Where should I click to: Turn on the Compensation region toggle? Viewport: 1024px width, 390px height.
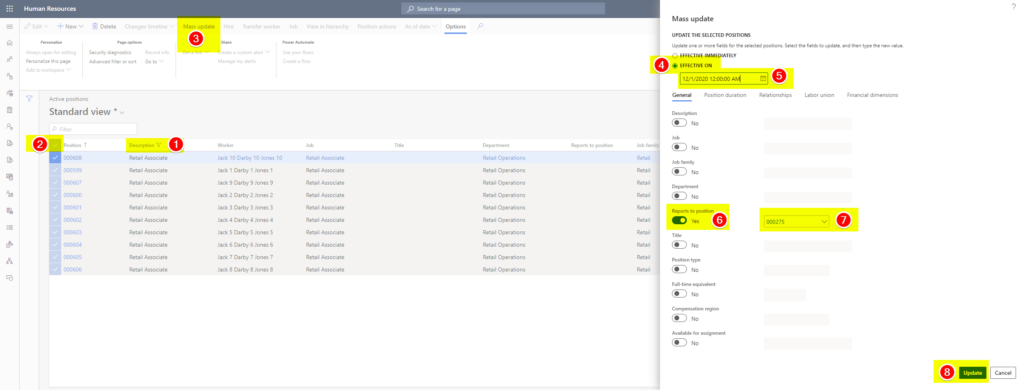680,318
